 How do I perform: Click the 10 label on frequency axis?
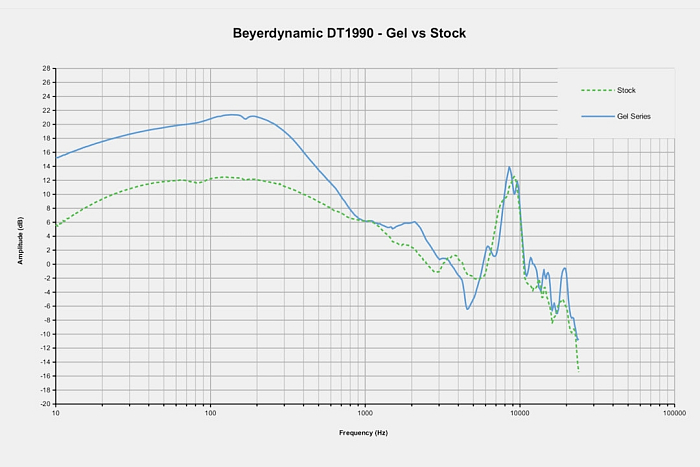pos(56,412)
